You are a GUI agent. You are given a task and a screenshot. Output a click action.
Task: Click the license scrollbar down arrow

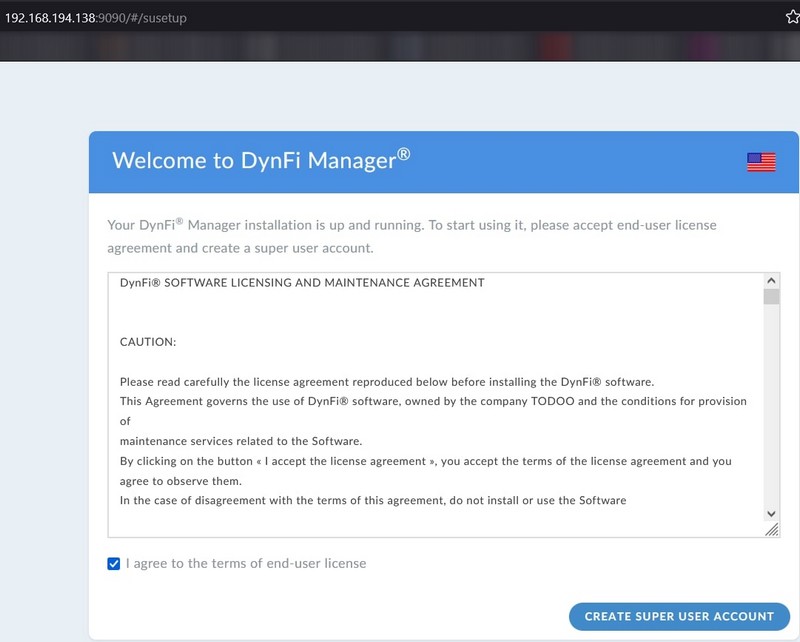coord(771,513)
